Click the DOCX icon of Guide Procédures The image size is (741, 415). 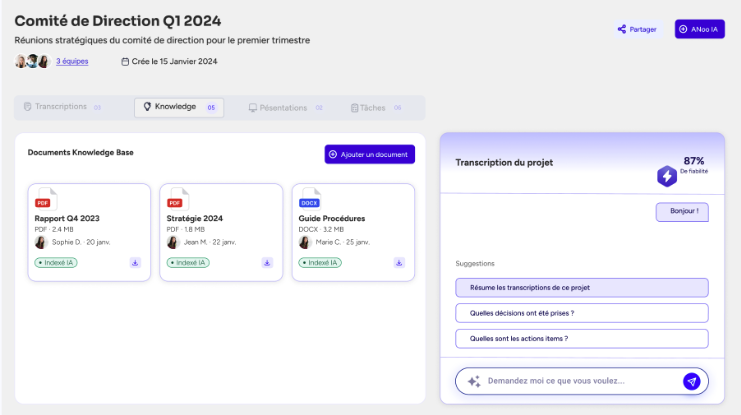[x=310, y=199]
